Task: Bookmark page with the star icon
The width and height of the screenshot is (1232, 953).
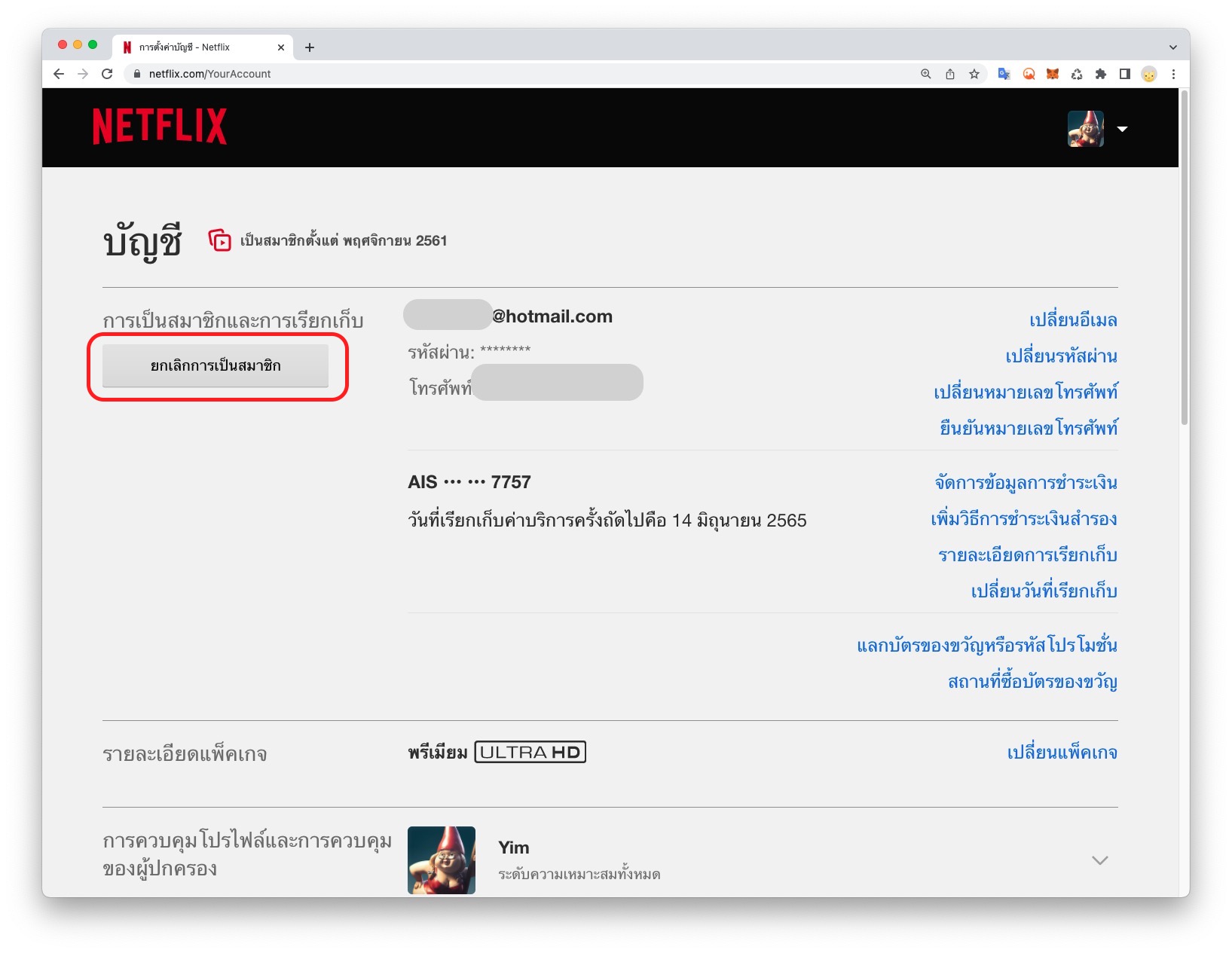Action: [x=974, y=74]
